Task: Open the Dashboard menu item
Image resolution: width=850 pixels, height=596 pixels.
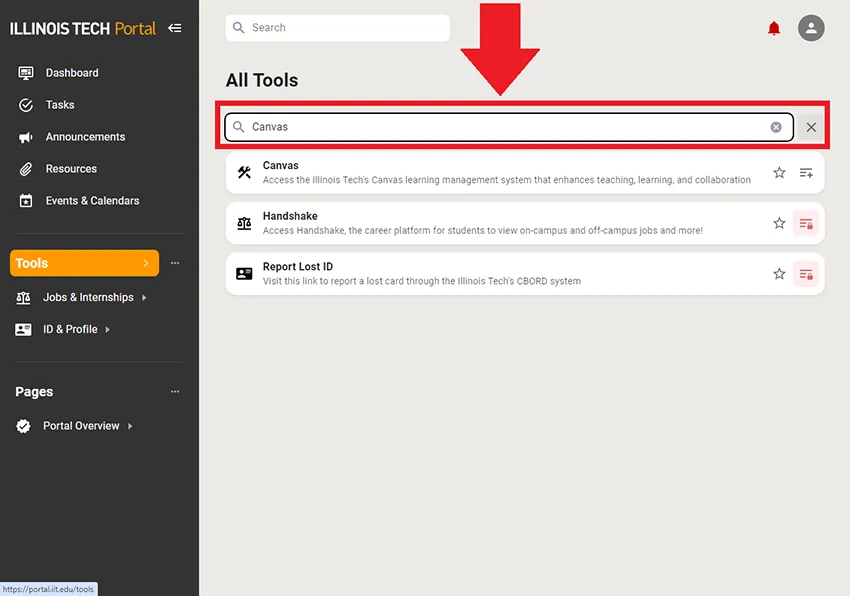Action: click(x=72, y=73)
